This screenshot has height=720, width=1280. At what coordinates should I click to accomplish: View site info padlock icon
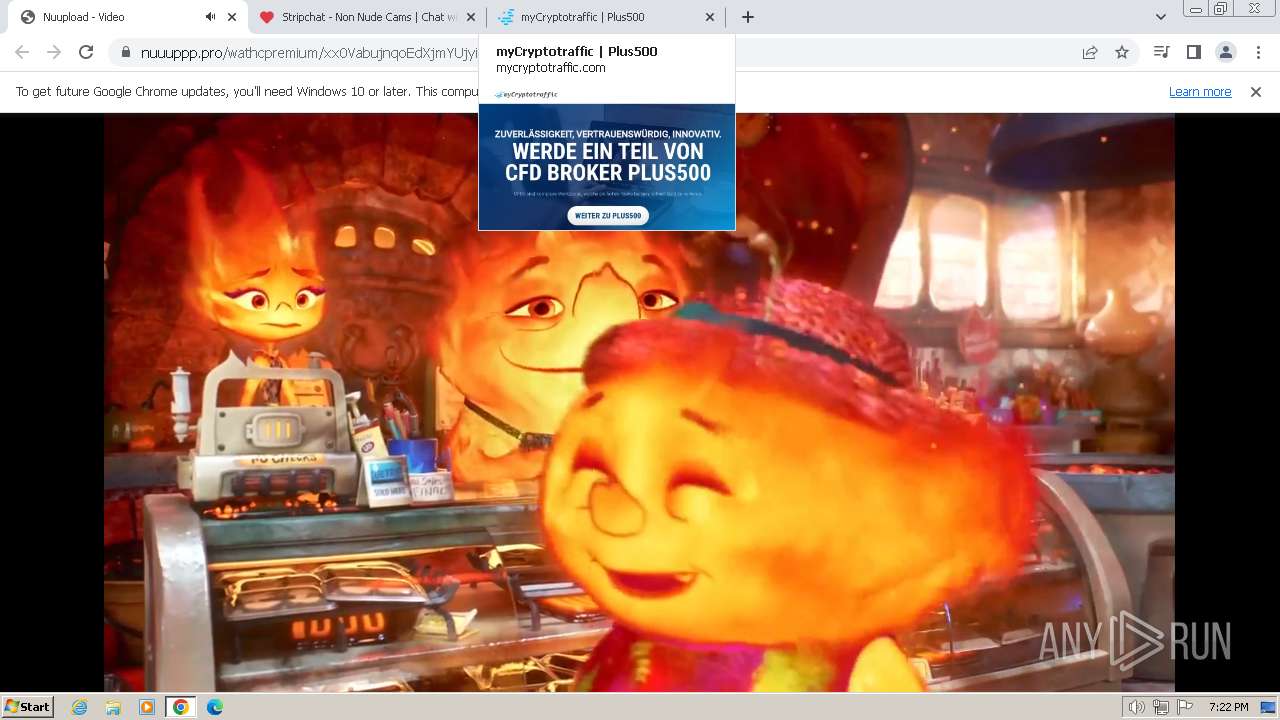pyautogui.click(x=125, y=52)
